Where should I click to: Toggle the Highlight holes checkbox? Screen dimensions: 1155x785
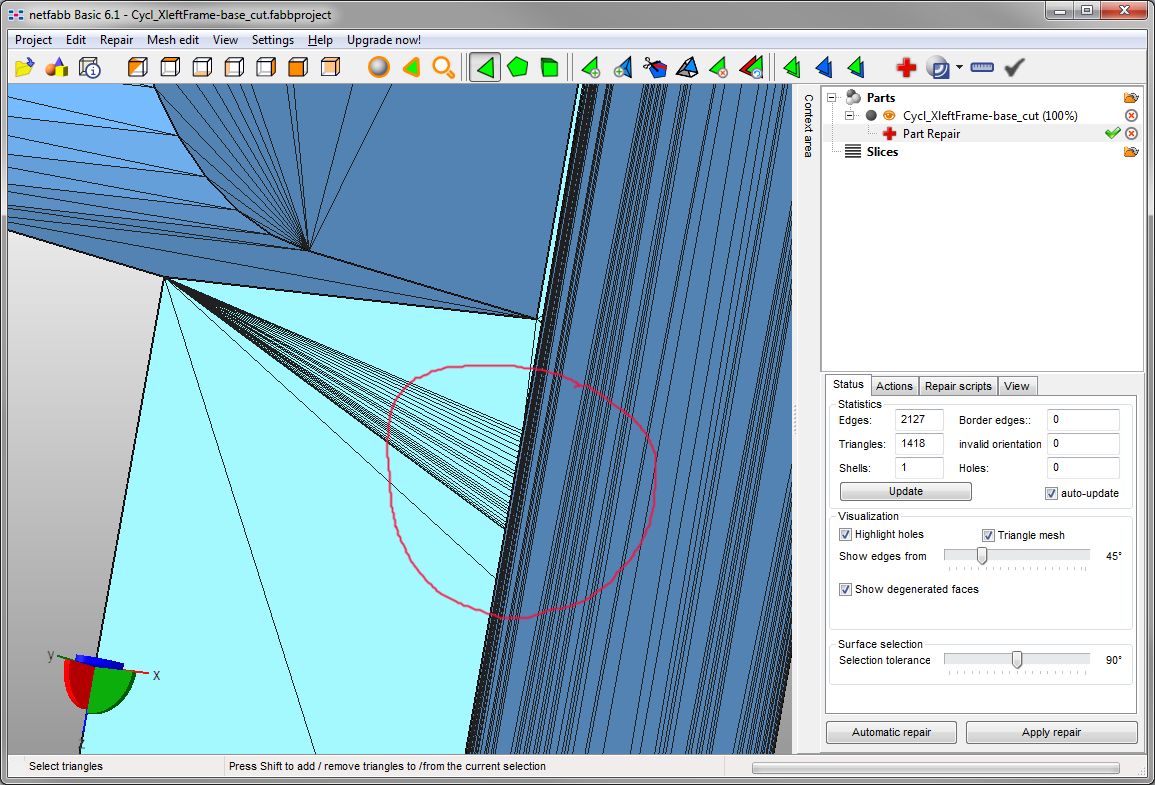coord(845,535)
